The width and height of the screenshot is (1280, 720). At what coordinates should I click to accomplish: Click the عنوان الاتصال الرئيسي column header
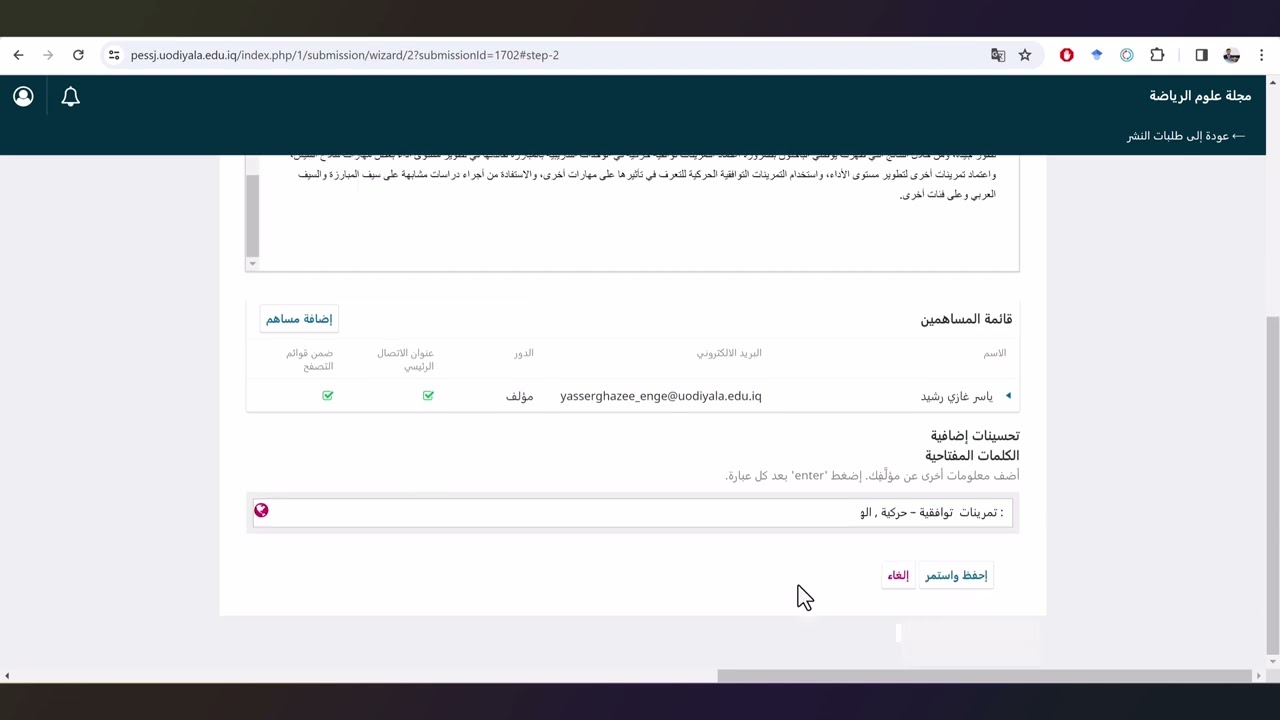(x=405, y=360)
